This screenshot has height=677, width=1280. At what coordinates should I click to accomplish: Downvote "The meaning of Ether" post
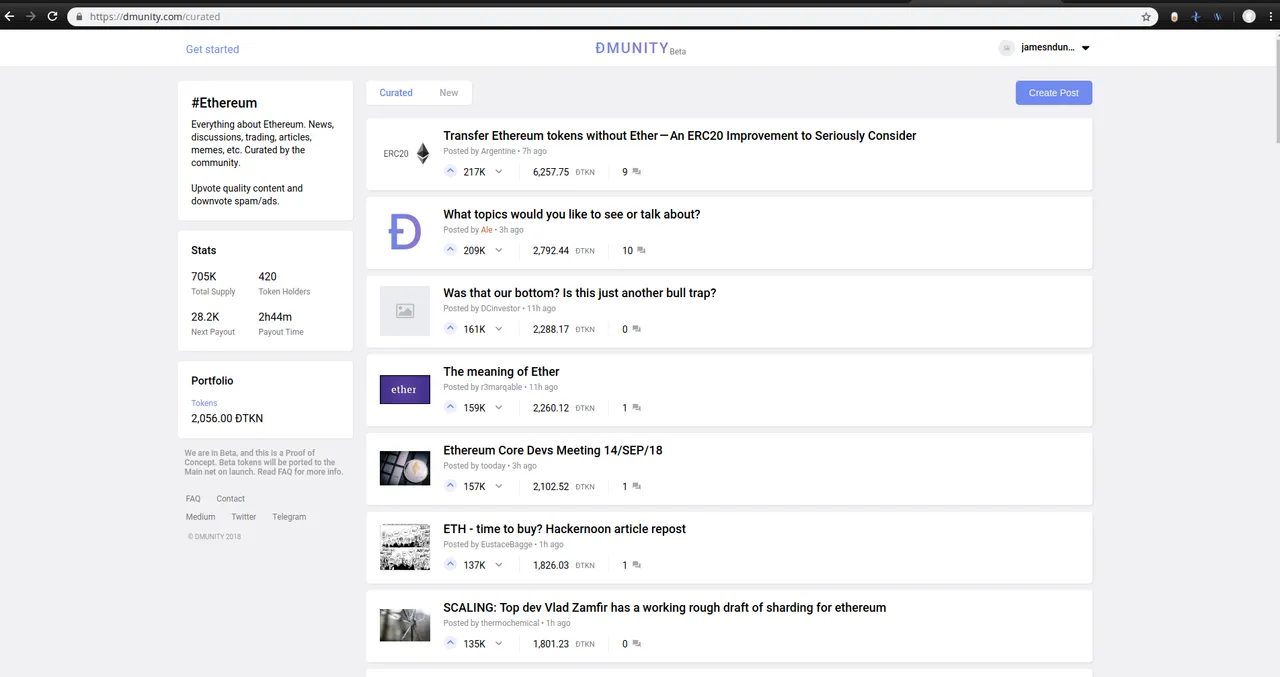tap(499, 407)
